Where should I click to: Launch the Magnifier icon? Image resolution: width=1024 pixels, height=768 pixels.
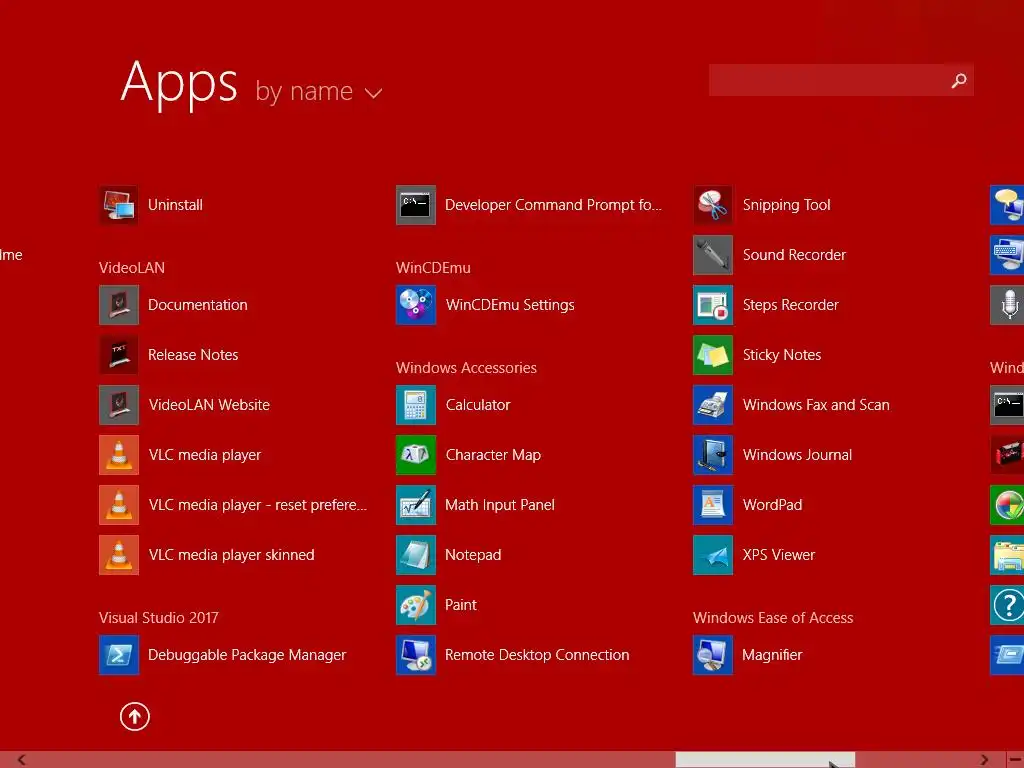pyautogui.click(x=712, y=655)
